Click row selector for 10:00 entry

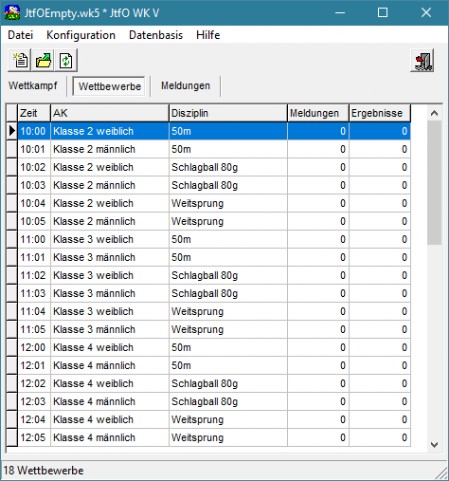pyautogui.click(x=12, y=131)
